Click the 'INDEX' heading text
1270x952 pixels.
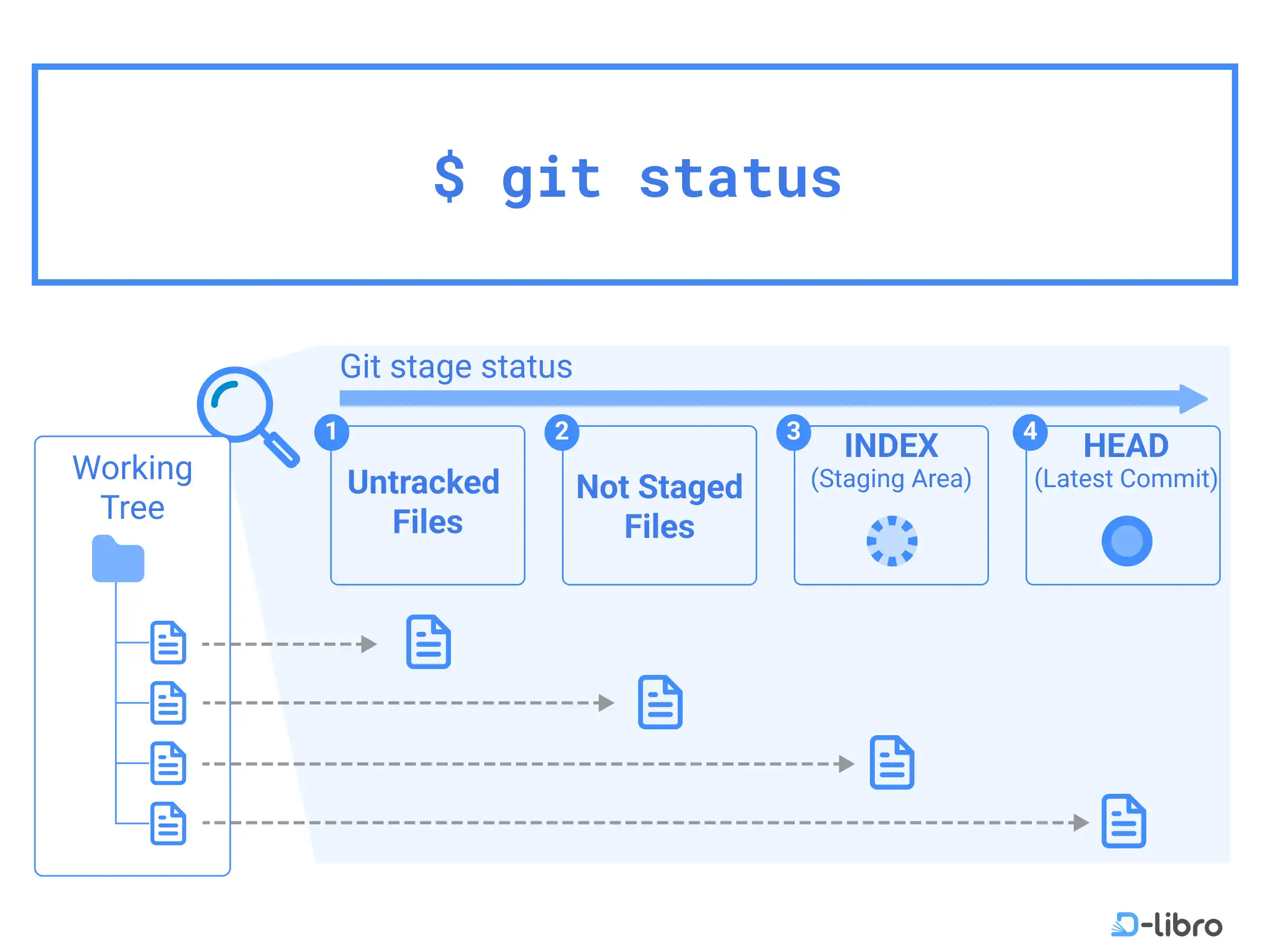tap(891, 445)
